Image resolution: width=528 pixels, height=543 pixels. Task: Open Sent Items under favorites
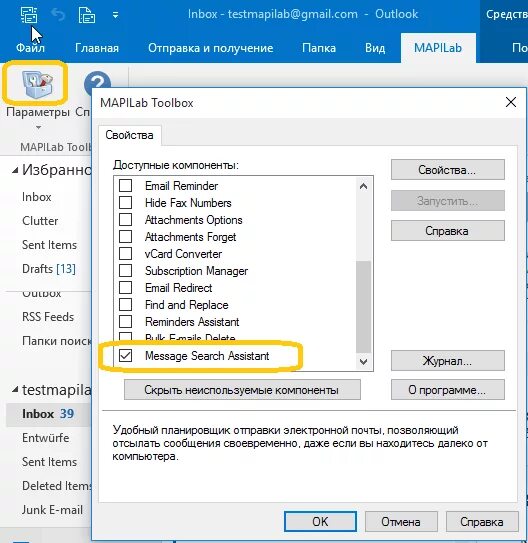(50, 244)
